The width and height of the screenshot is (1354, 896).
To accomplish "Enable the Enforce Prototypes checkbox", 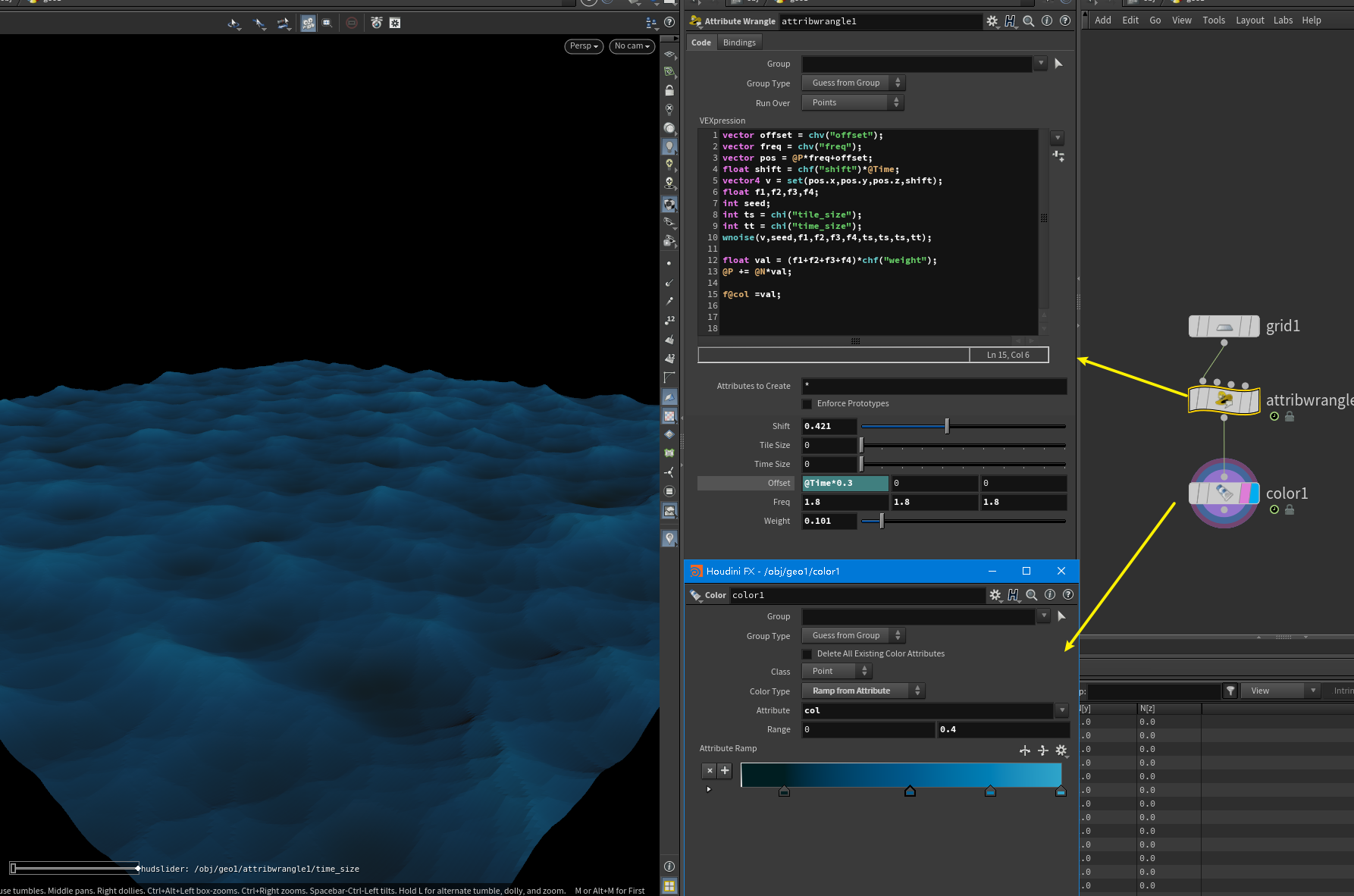I will [x=807, y=404].
